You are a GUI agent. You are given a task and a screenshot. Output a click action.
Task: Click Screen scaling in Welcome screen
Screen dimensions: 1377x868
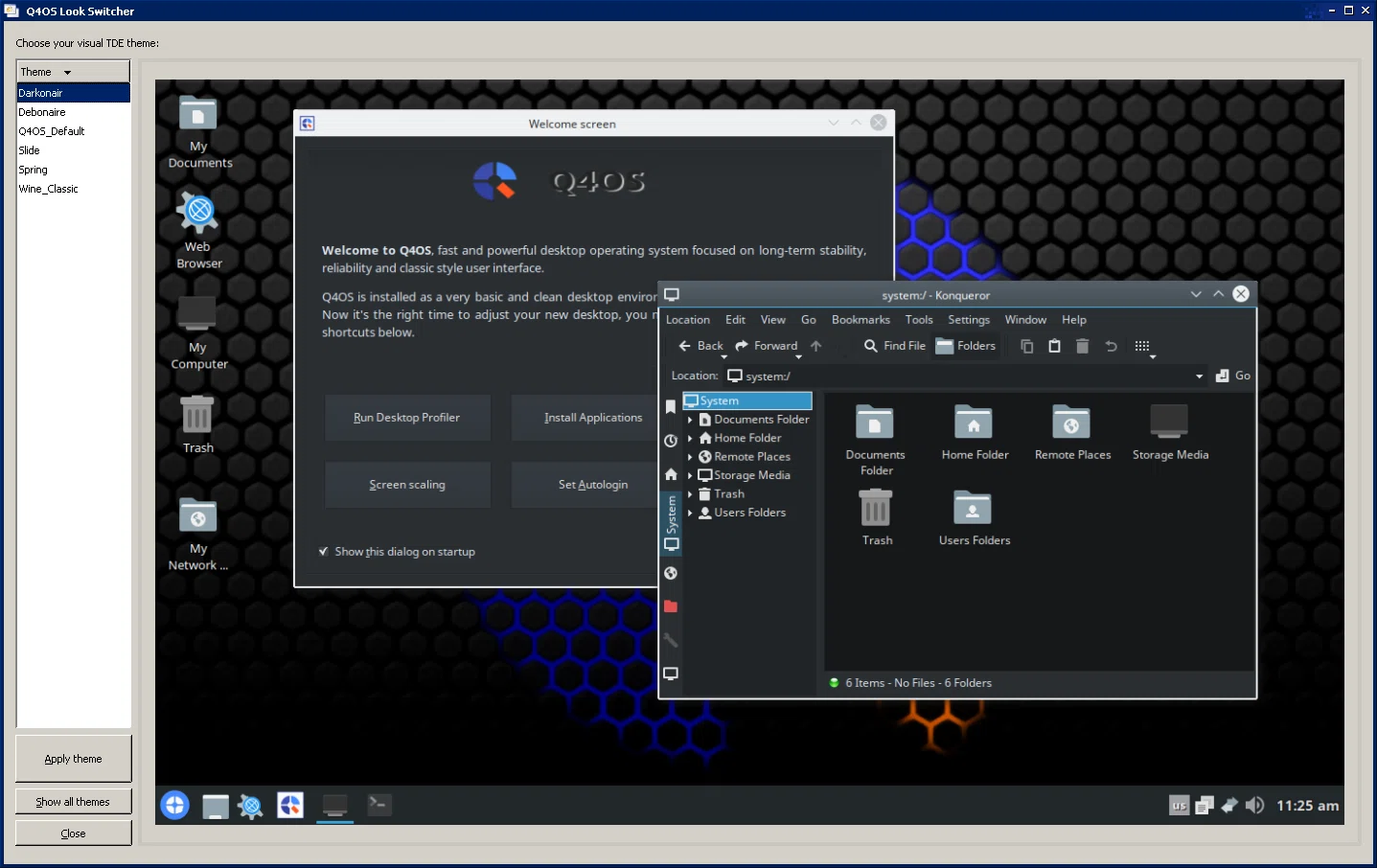tap(407, 485)
